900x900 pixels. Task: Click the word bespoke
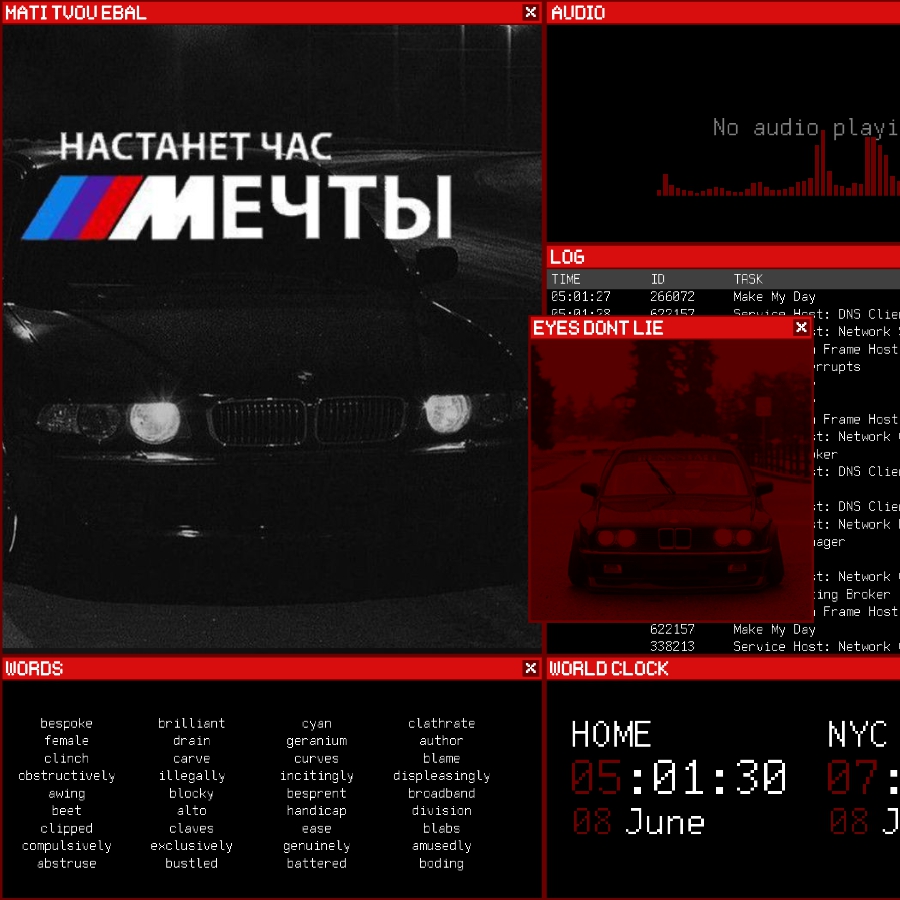[x=67, y=723]
